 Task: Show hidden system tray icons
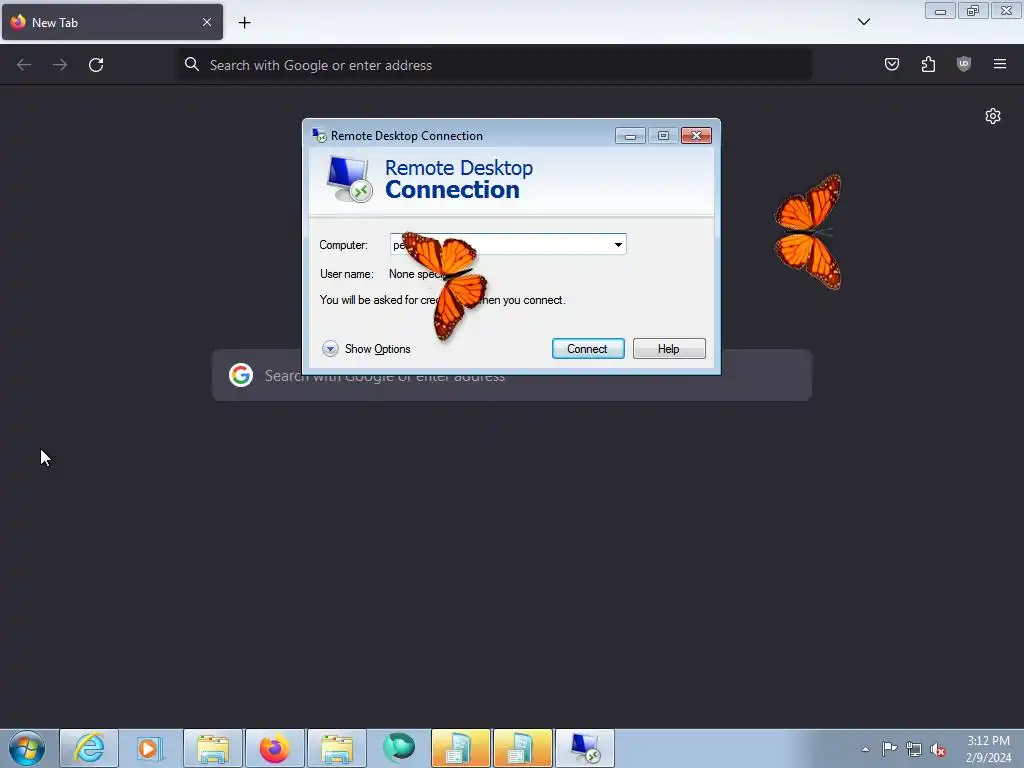click(x=865, y=749)
